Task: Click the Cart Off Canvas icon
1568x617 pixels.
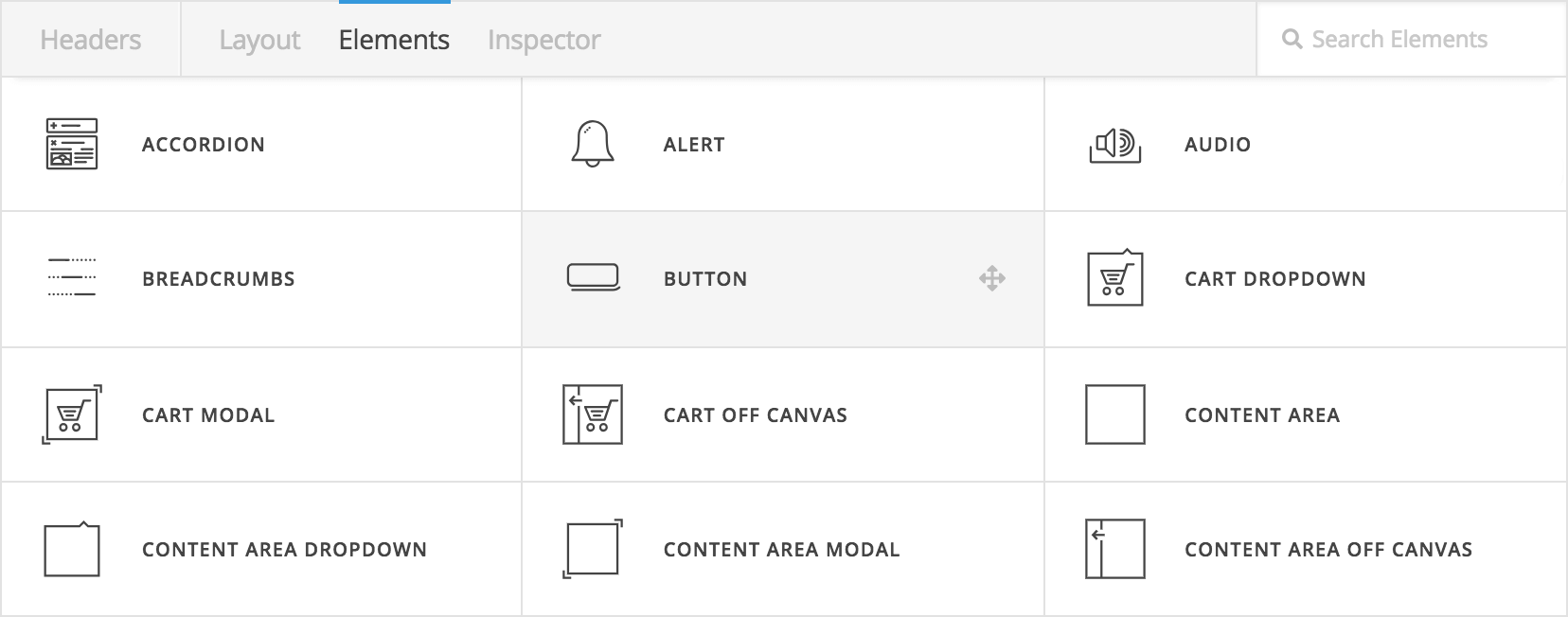Action: click(593, 414)
